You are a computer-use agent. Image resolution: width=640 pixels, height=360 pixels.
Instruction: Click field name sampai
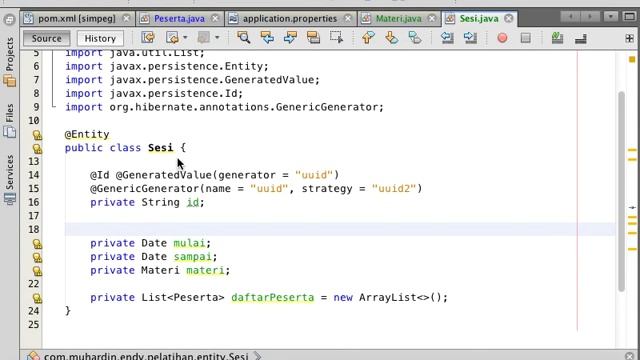click(x=193, y=256)
